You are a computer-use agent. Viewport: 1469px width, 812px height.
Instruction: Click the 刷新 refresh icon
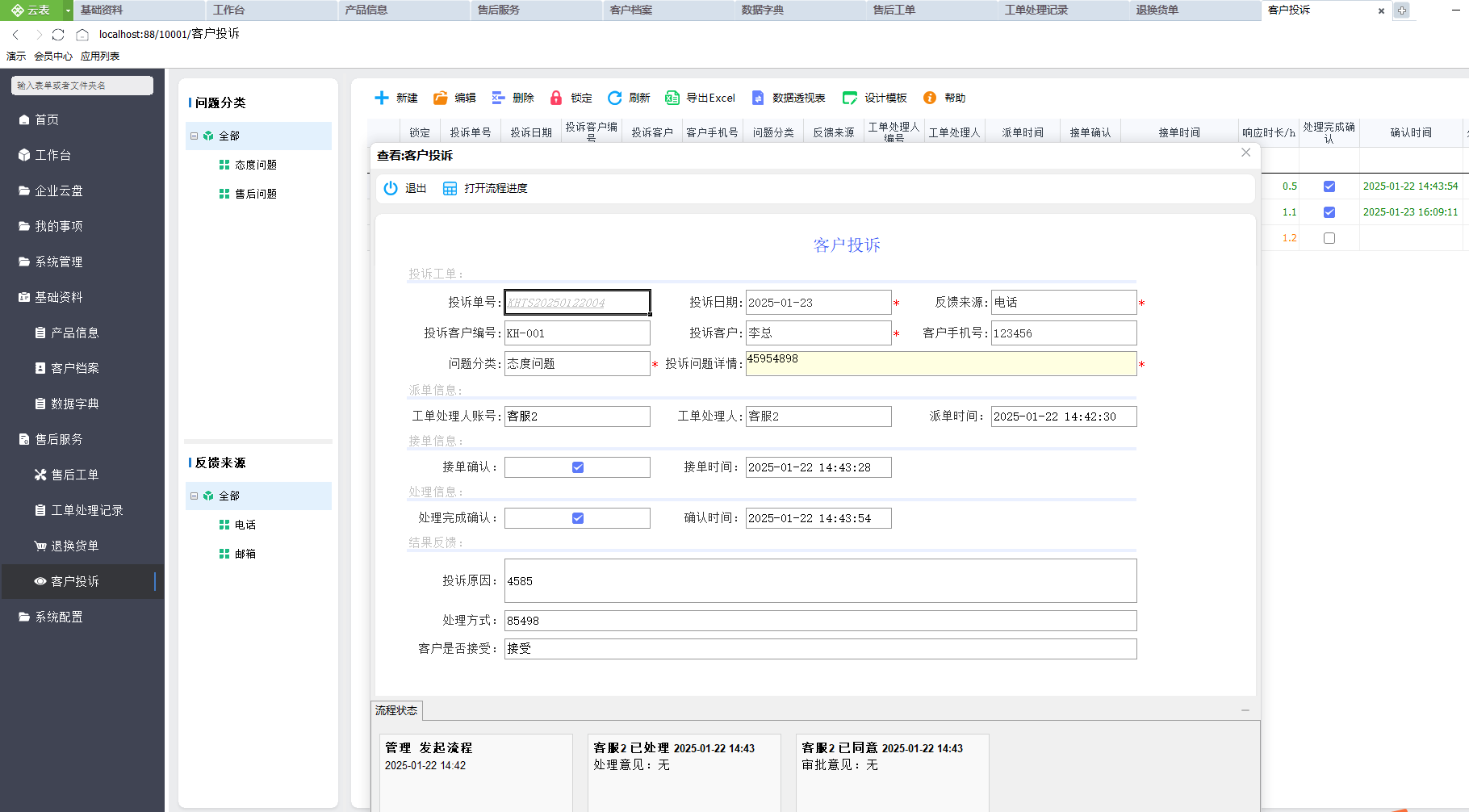coord(614,98)
